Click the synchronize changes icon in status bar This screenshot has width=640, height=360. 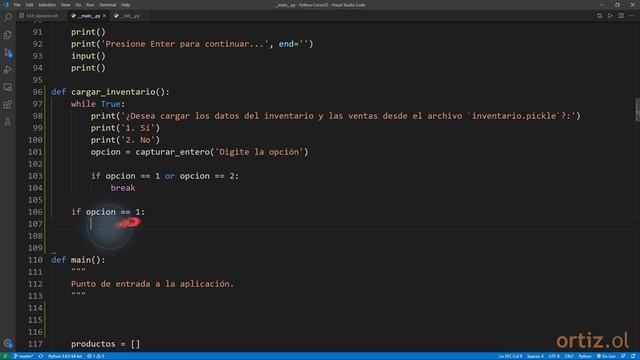point(41,356)
